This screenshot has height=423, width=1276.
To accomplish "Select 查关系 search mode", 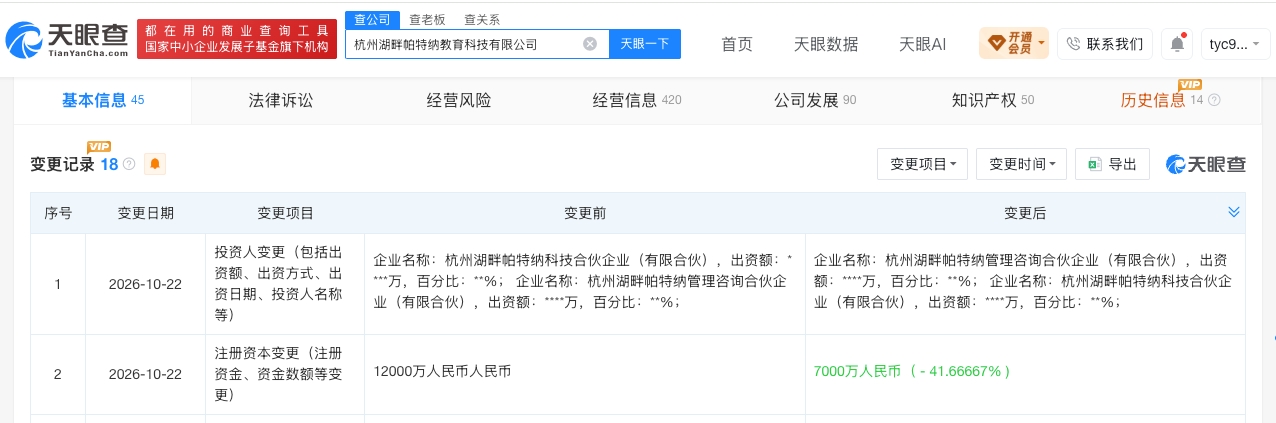I will click(482, 19).
